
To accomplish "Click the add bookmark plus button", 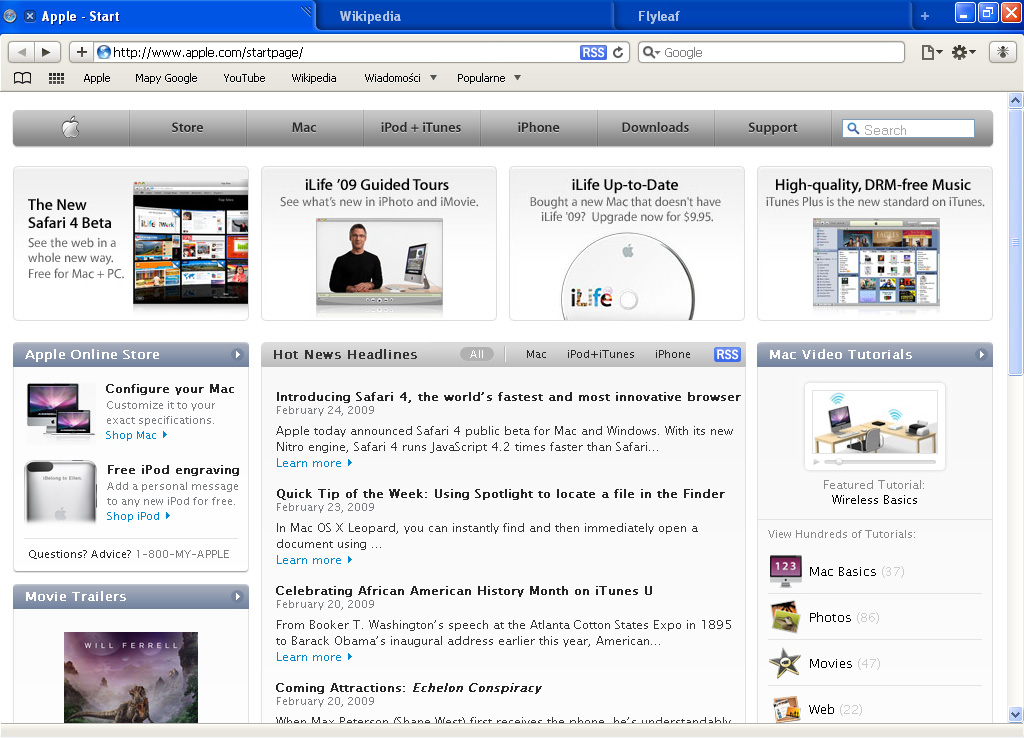I will pos(82,52).
